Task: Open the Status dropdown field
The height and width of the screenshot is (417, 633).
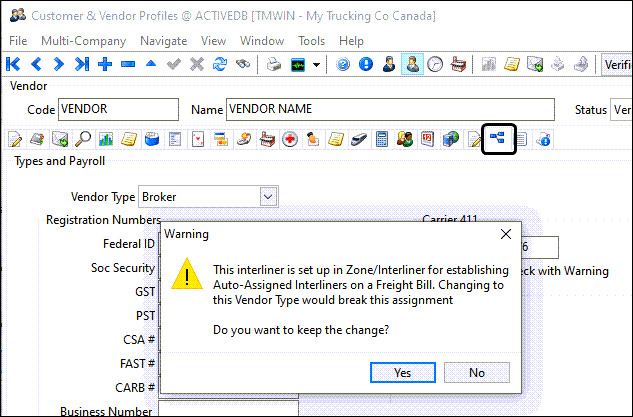Action: click(x=620, y=109)
